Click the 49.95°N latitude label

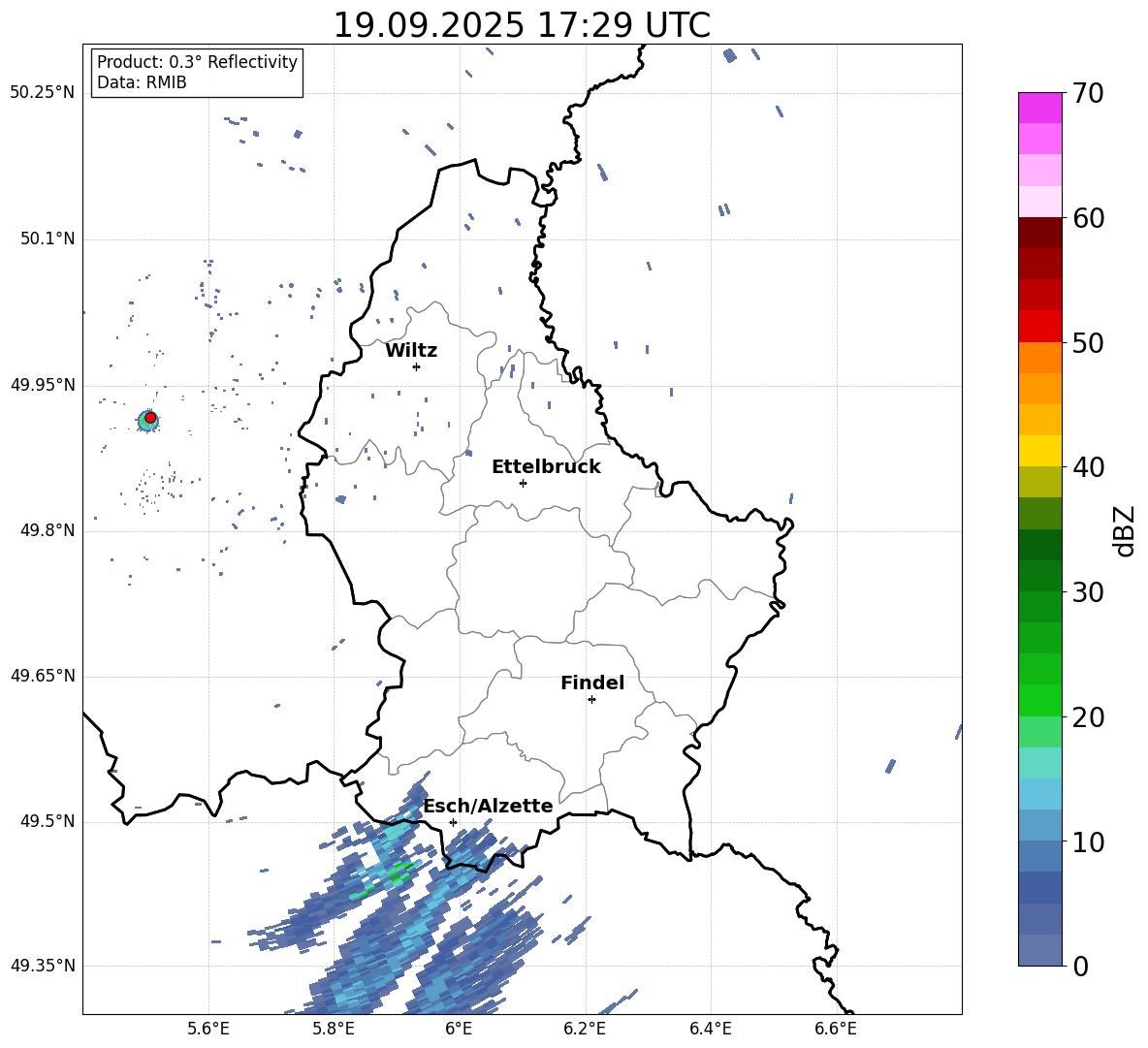pos(43,386)
